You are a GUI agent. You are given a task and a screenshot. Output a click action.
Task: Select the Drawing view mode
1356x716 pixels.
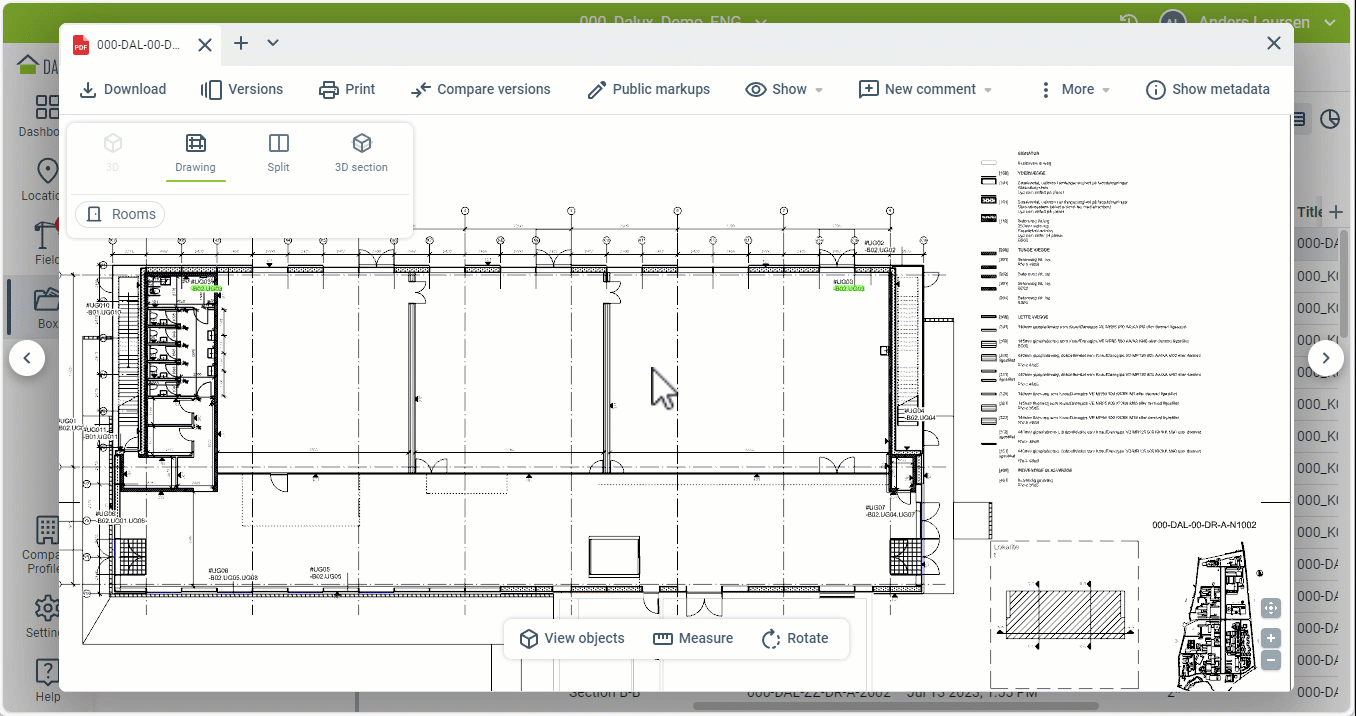195,153
